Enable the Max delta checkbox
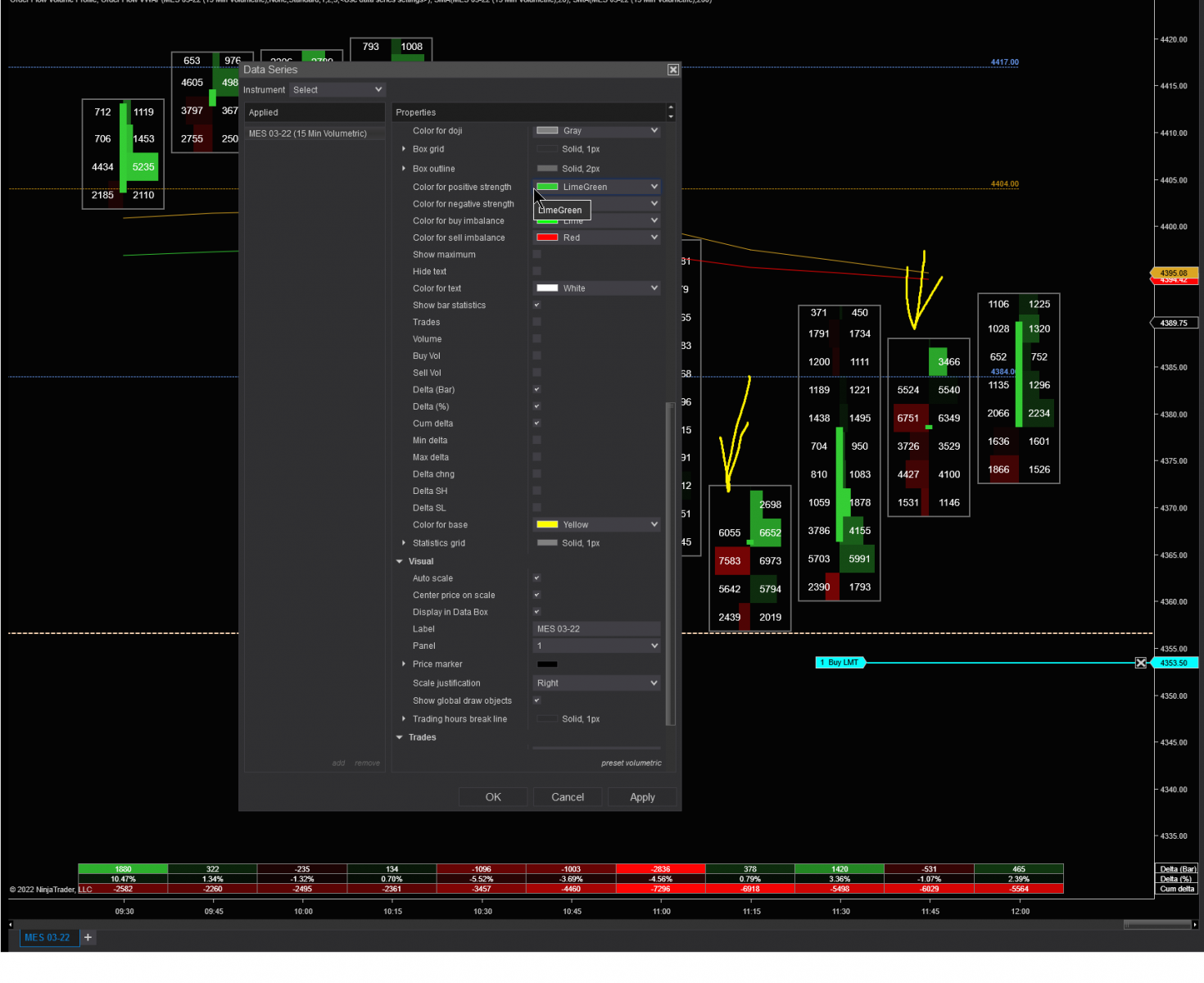The image size is (1204, 983). point(537,457)
